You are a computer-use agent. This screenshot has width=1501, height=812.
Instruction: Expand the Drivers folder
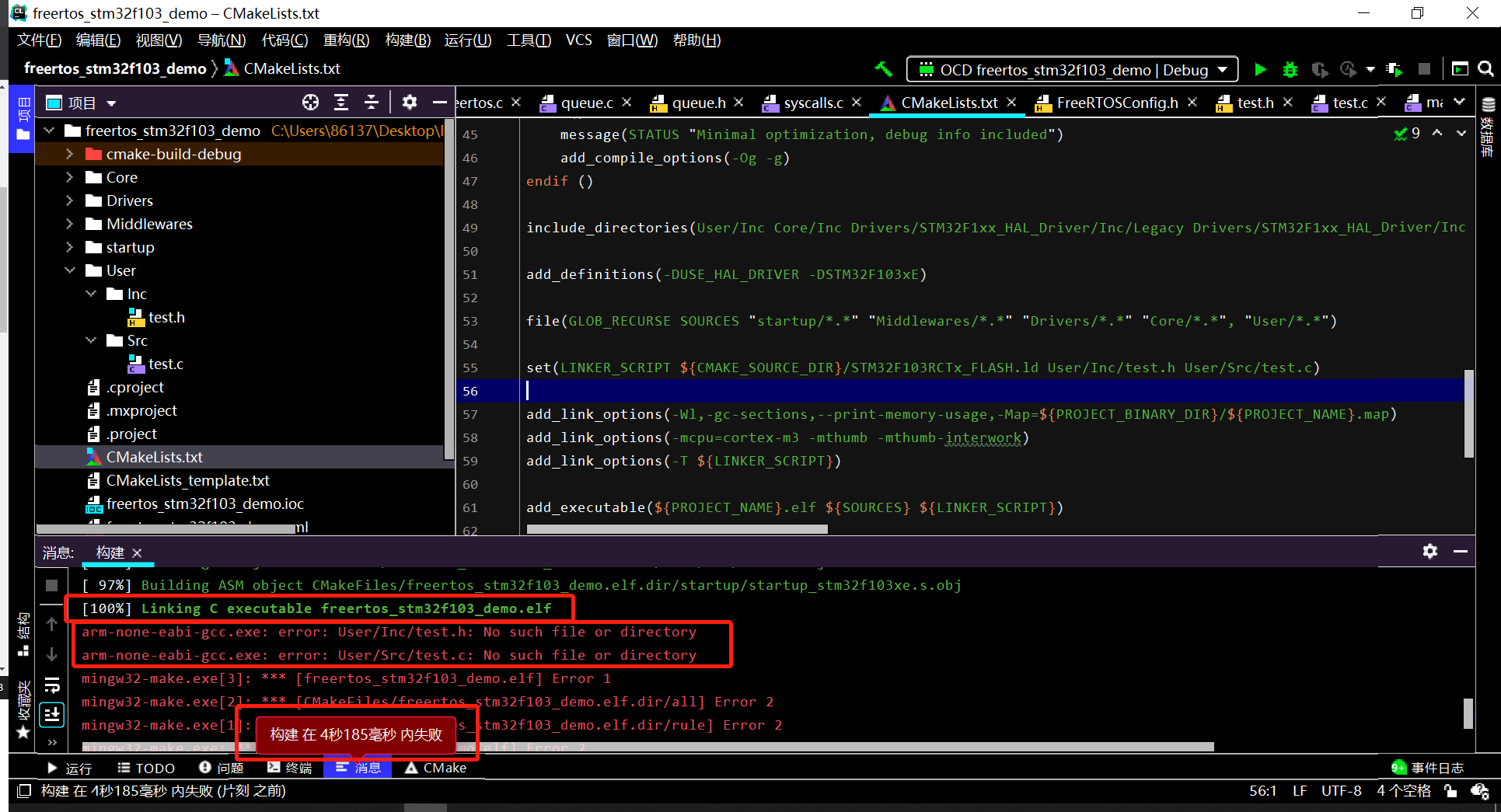[x=70, y=200]
